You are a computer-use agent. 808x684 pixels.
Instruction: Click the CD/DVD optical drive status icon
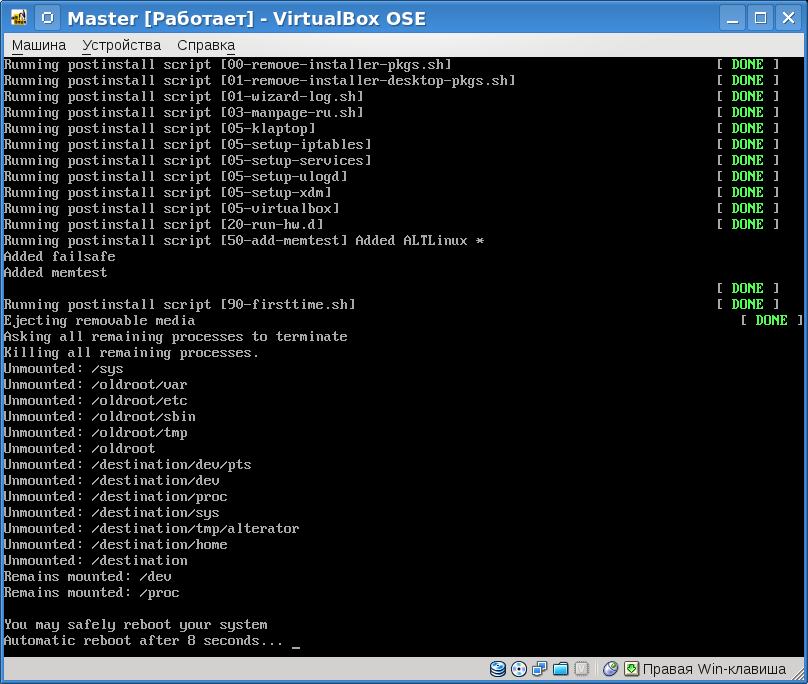click(x=519, y=669)
